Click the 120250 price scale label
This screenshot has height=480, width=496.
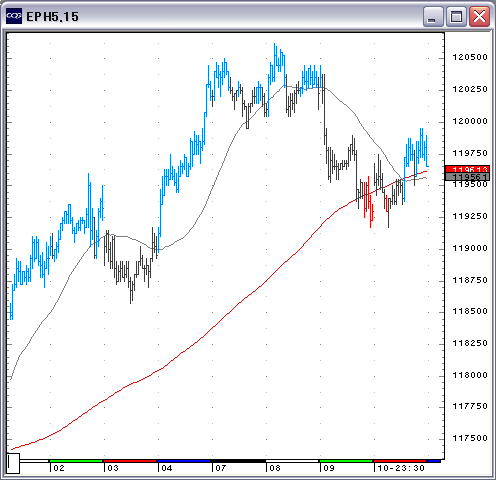[470, 89]
